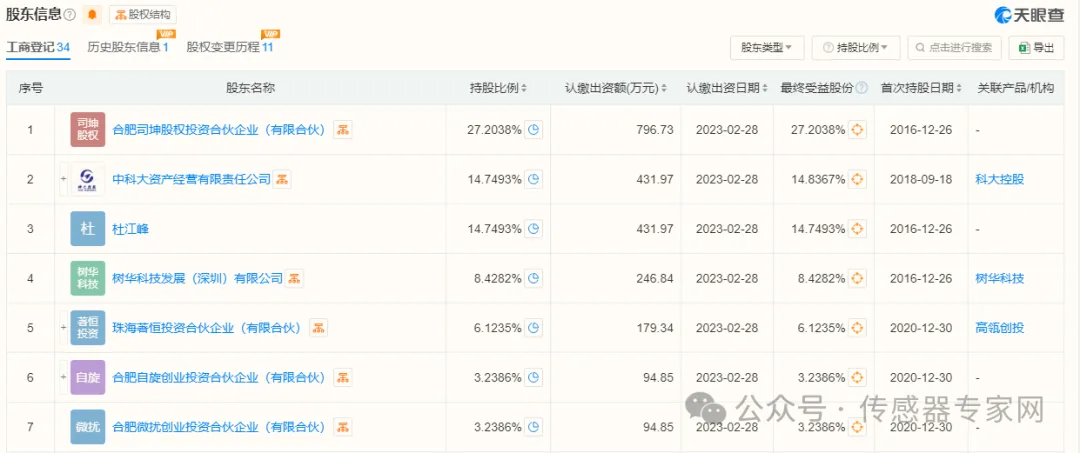
Task: Expand the 珠海蕃恒投资合伙企业 row
Action: 63,328
